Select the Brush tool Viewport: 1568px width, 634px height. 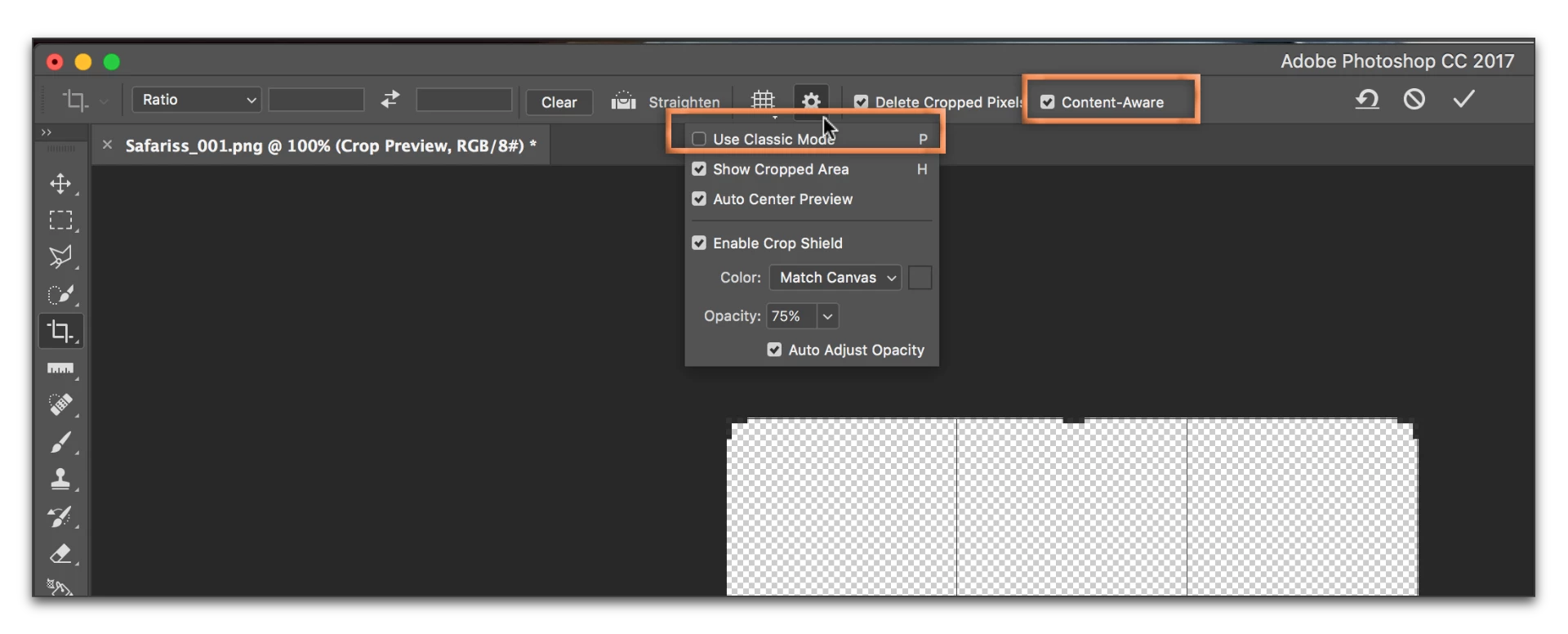point(60,442)
